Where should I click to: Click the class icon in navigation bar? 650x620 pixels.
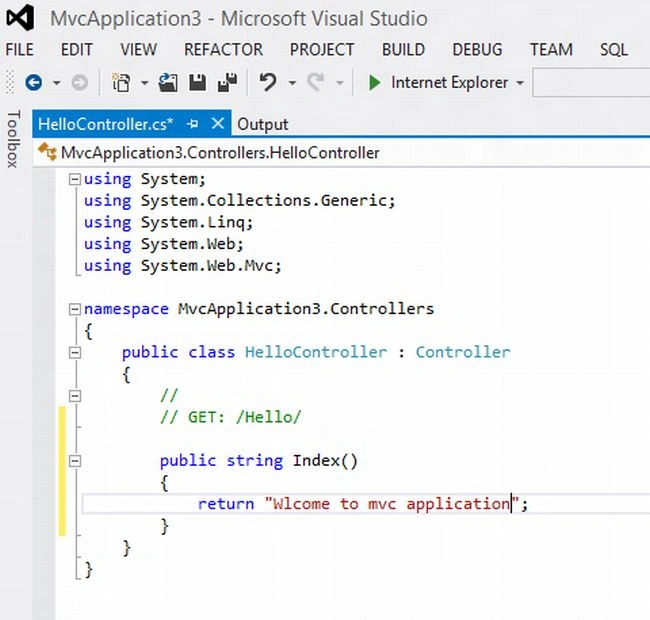coord(47,152)
